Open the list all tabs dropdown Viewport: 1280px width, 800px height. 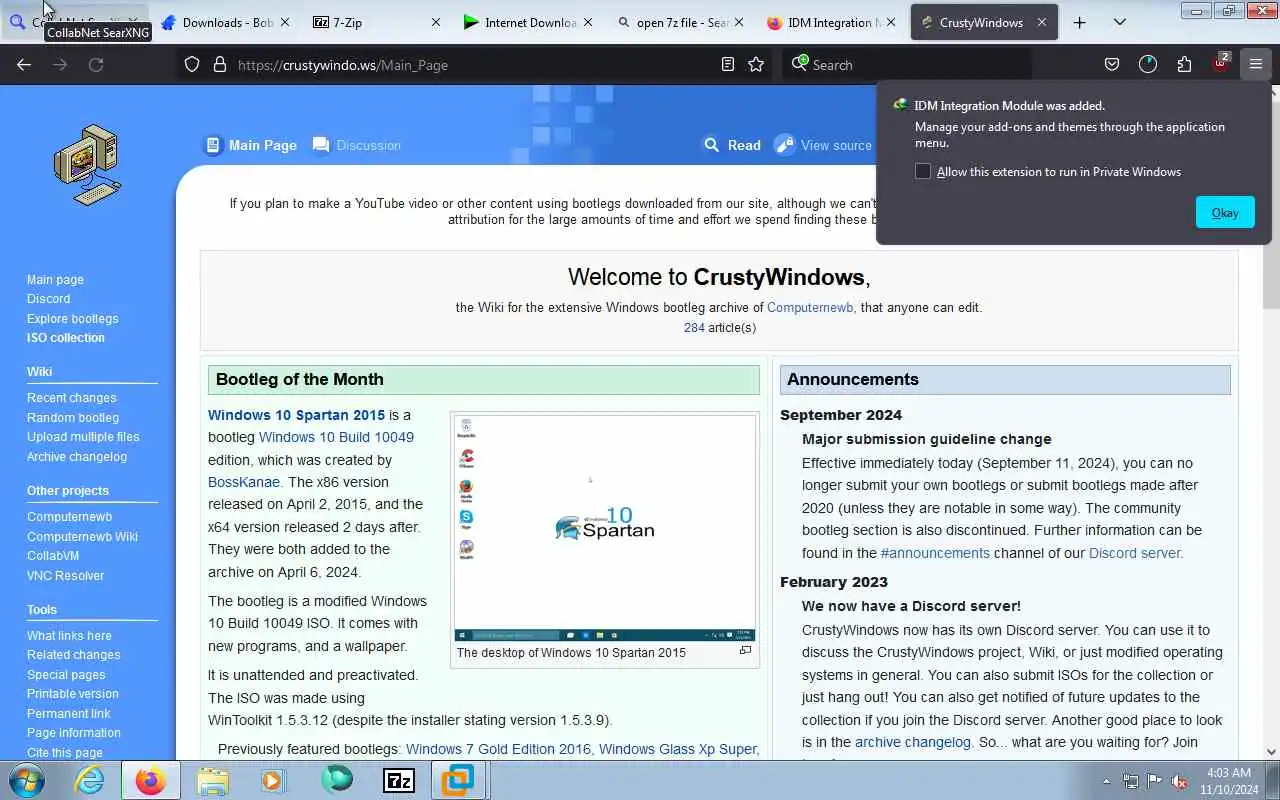click(1120, 22)
